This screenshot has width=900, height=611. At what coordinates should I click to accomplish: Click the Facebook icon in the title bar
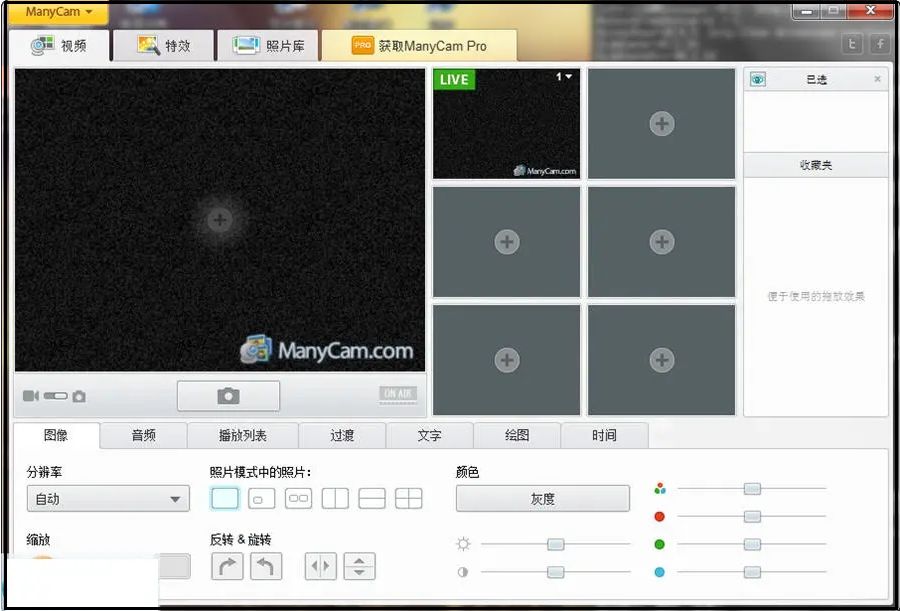(x=879, y=43)
